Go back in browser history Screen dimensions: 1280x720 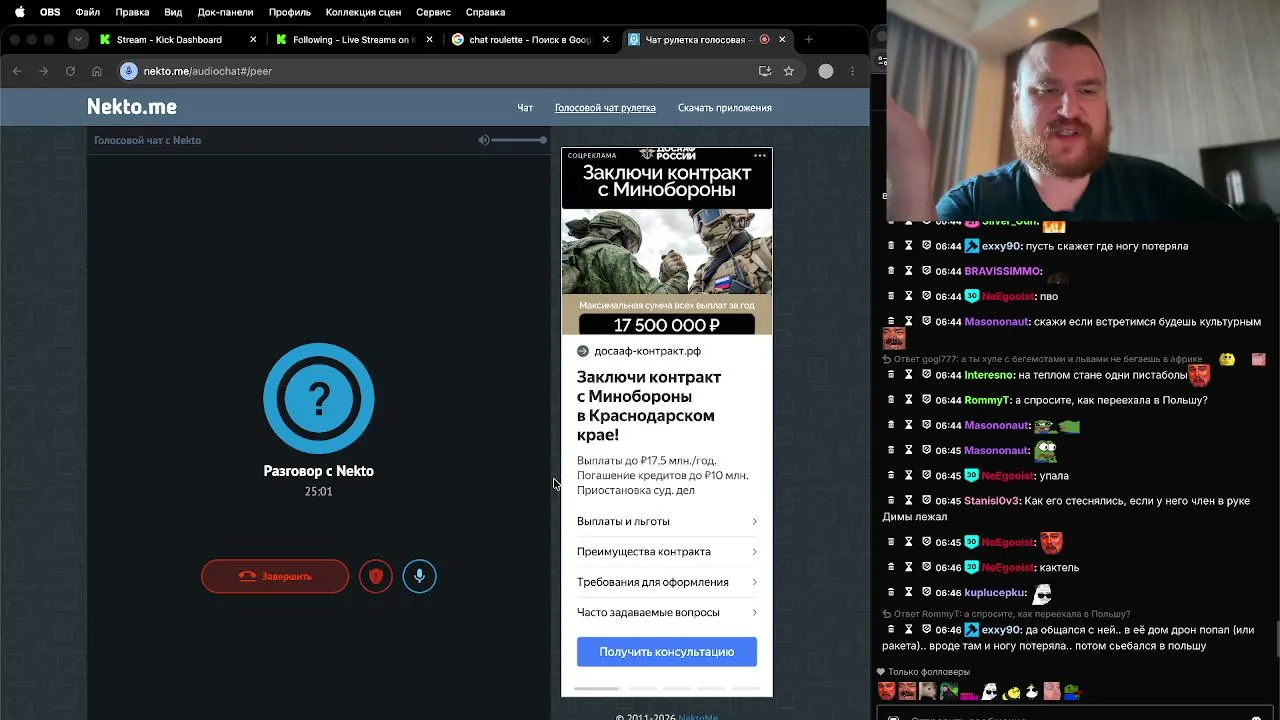[x=17, y=71]
